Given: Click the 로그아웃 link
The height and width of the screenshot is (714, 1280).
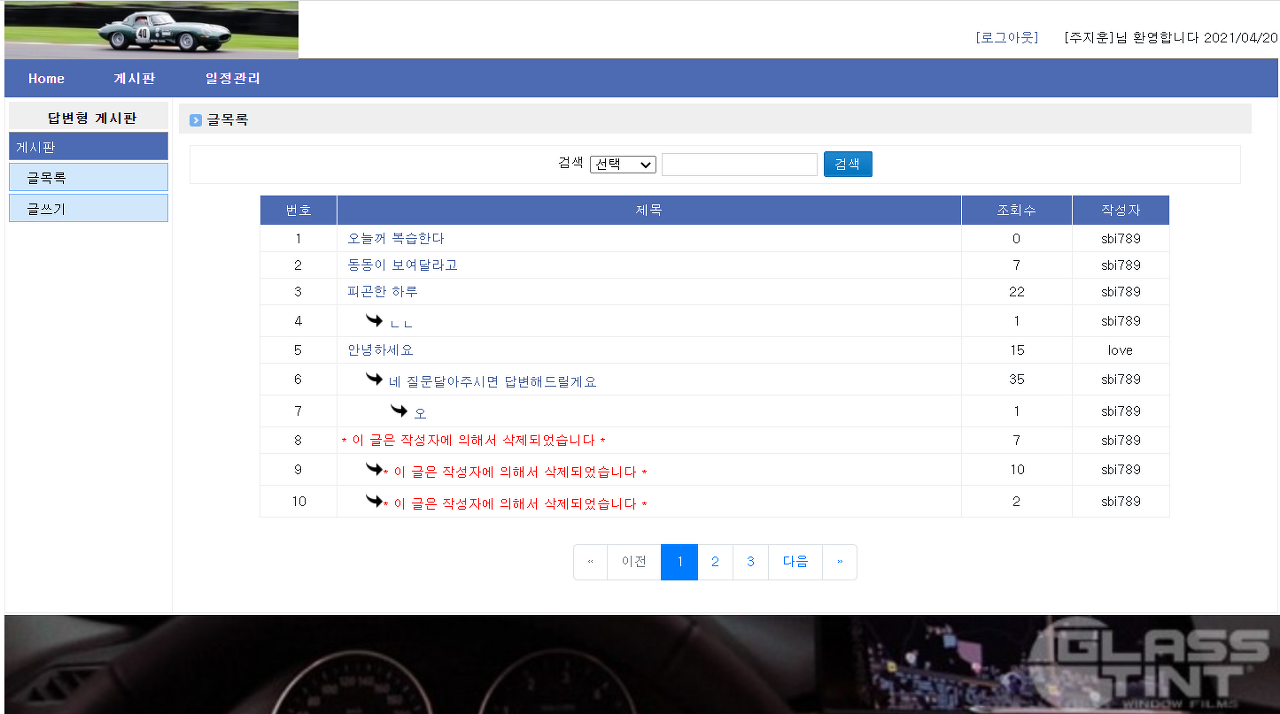Looking at the screenshot, I should point(1007,37).
